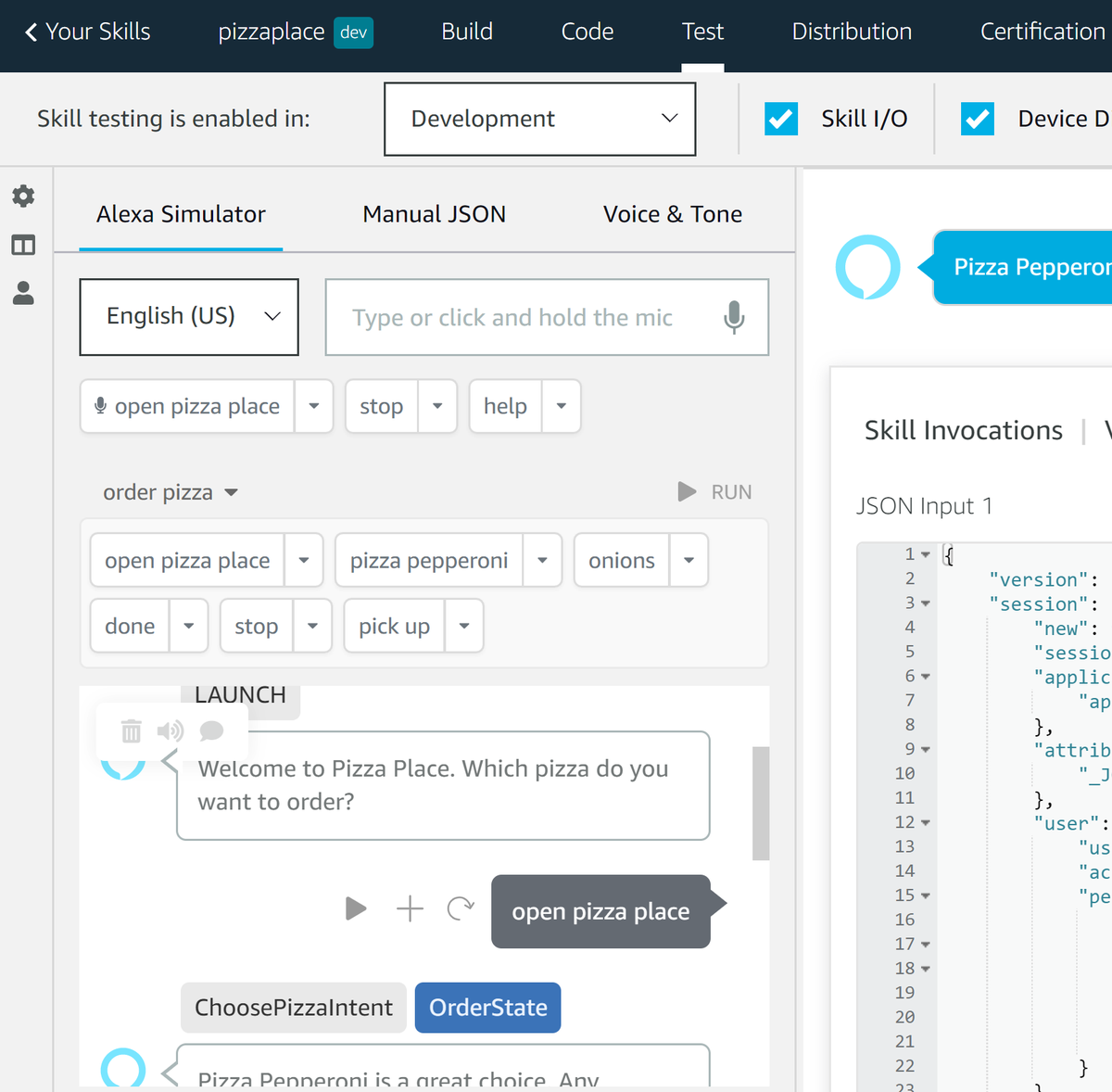1112x1092 pixels.
Task: Collapse JSON line 3 session fold arrow
Action: point(925,603)
